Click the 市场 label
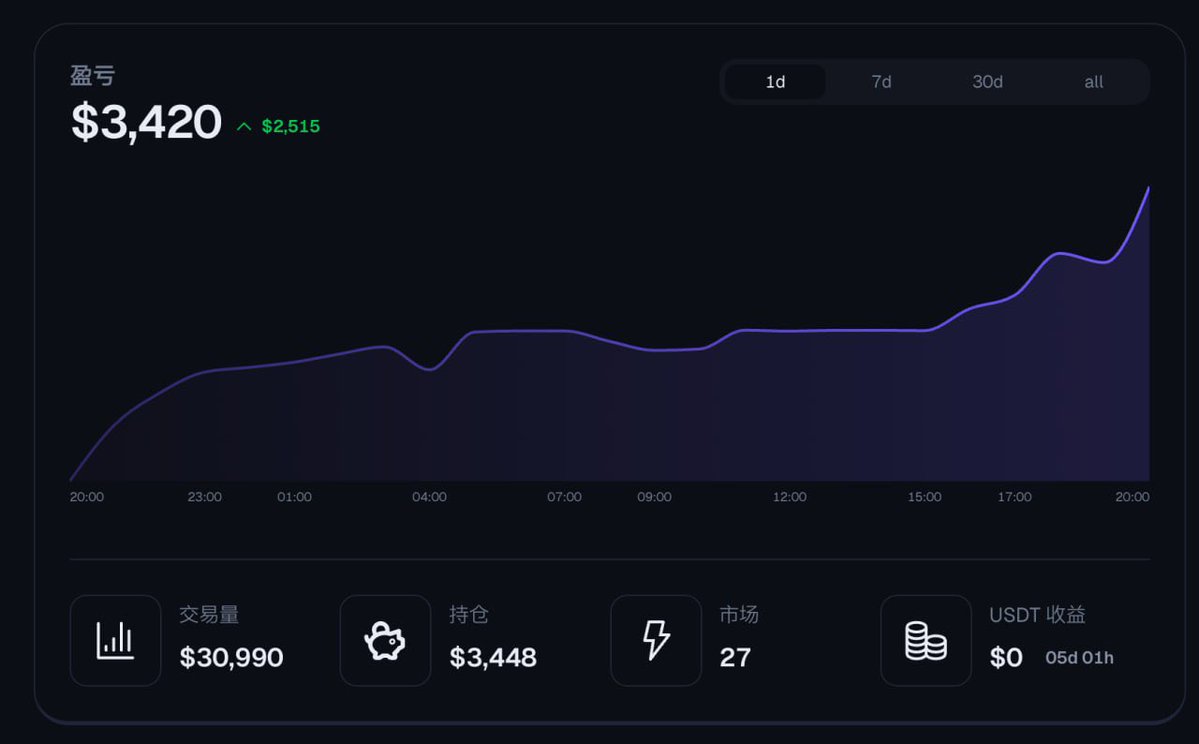 [739, 615]
